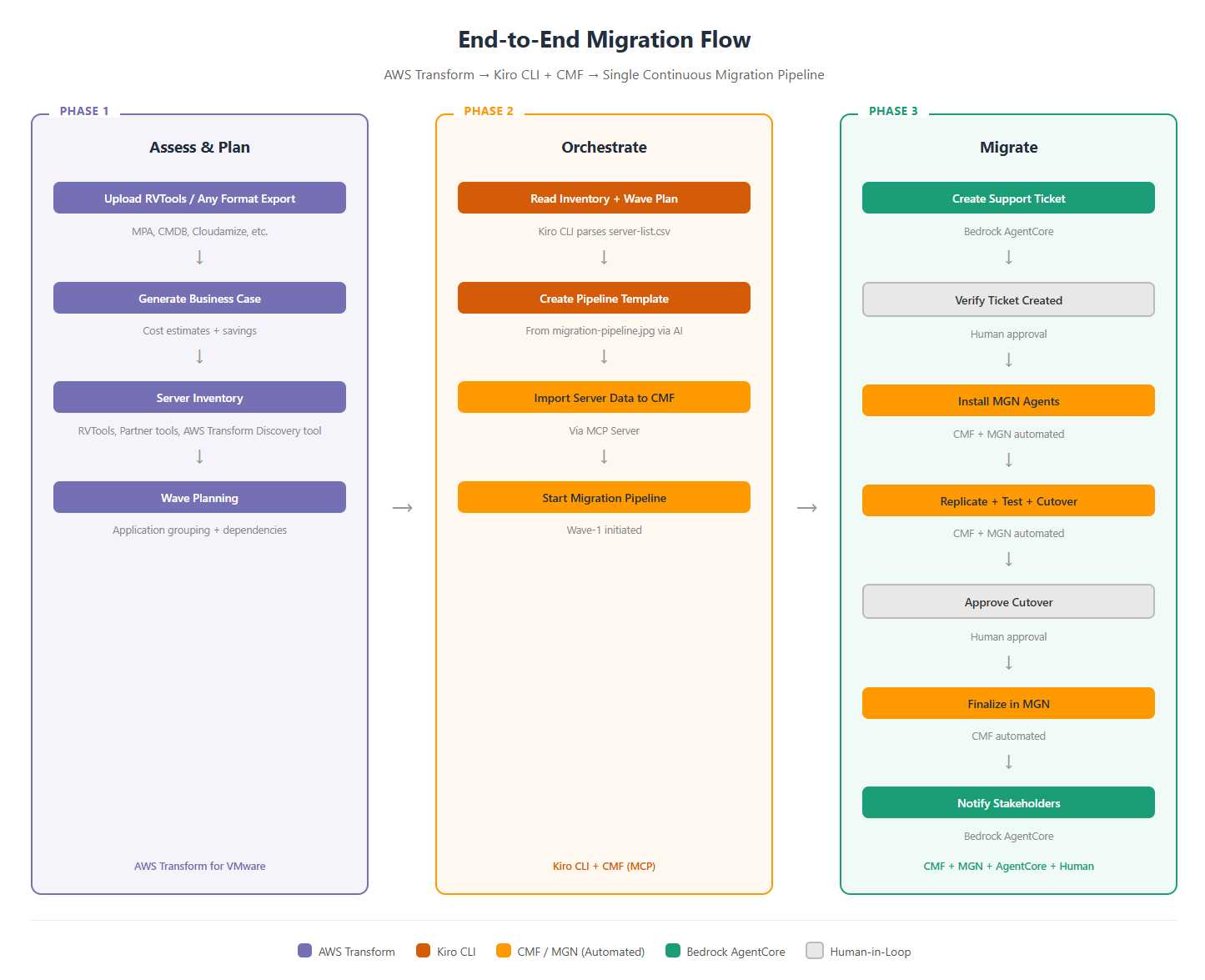Click the Upload RVTools / Any Format Export box

click(199, 198)
